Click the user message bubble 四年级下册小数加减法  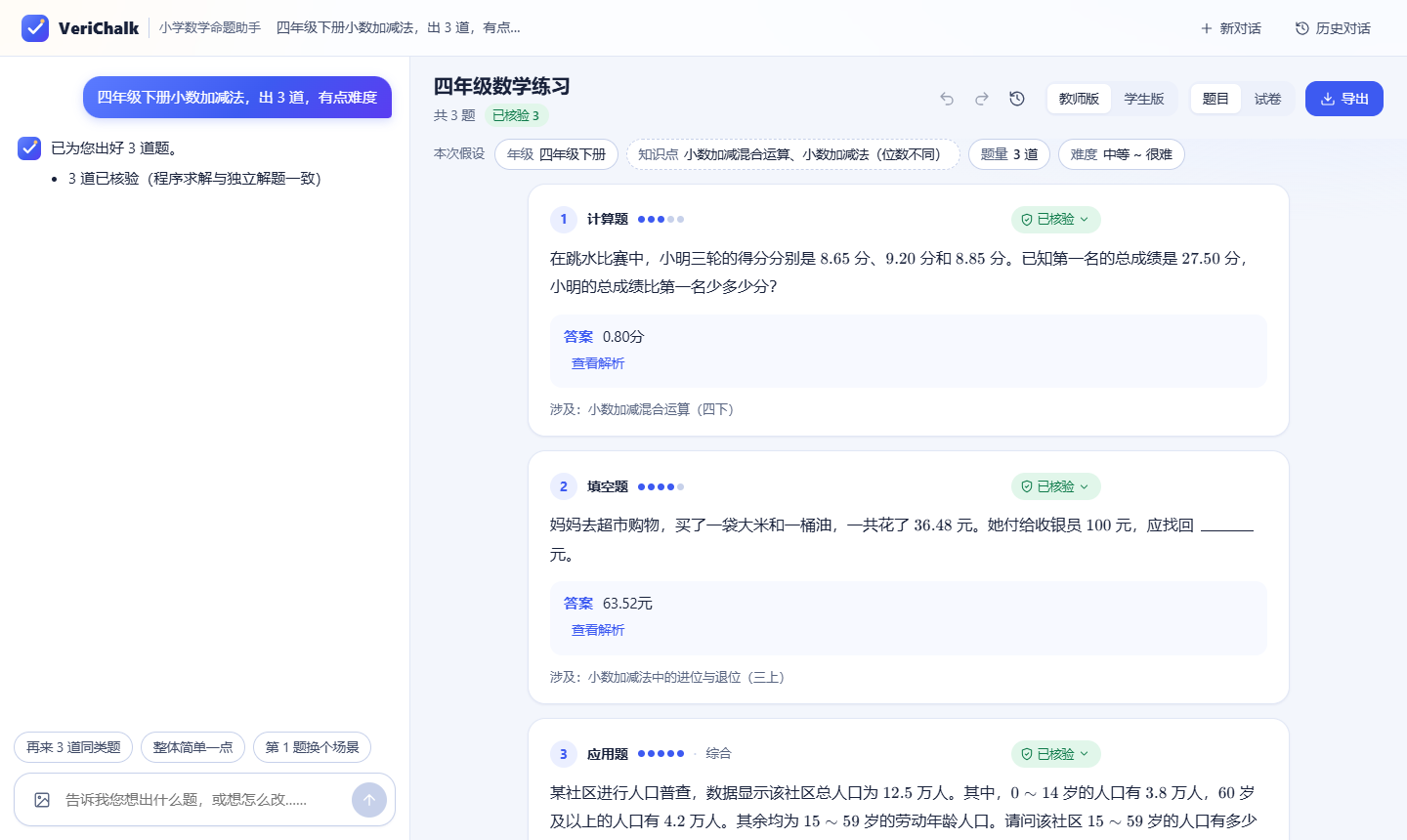coord(237,98)
